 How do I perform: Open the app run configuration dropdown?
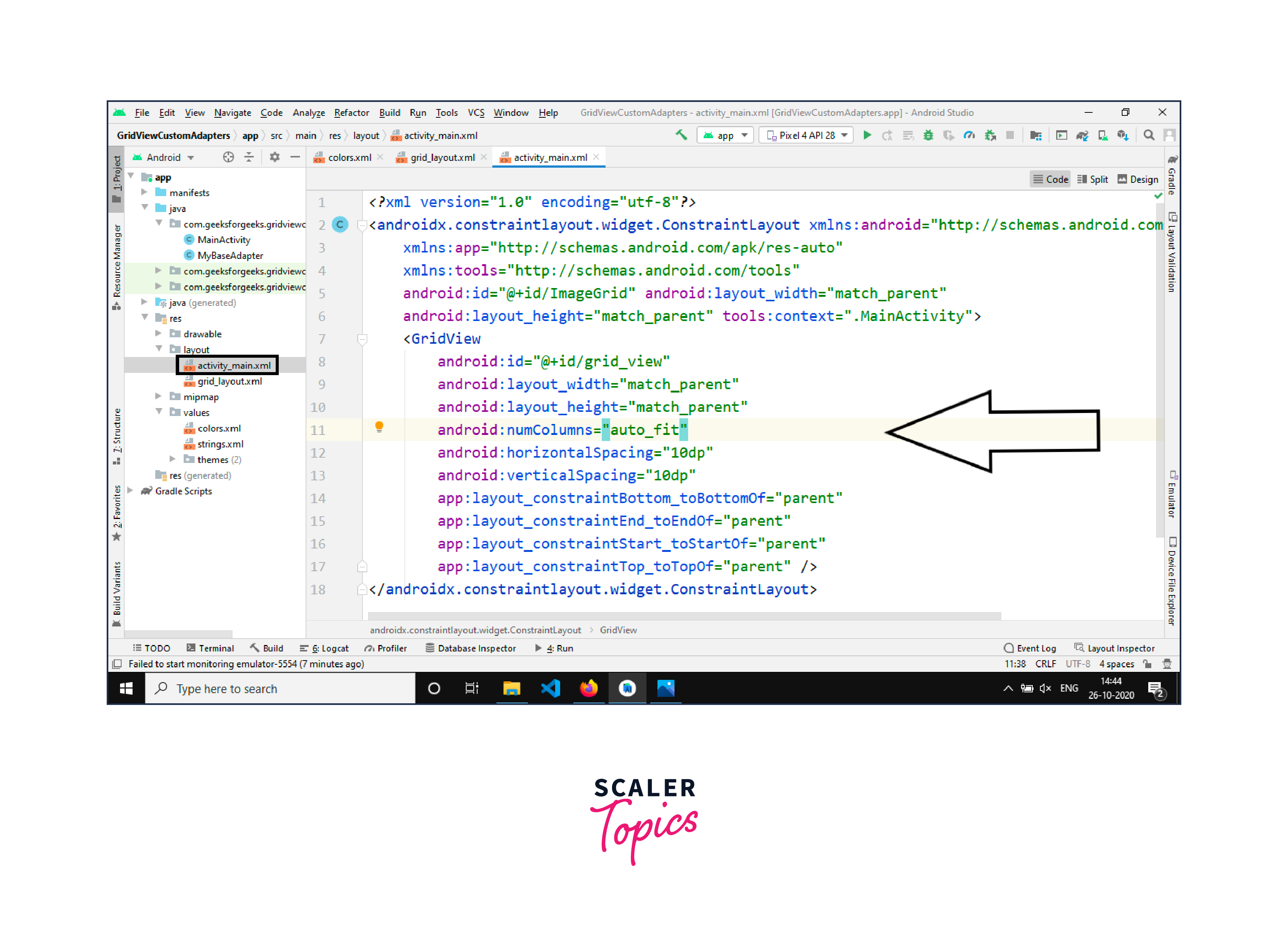click(726, 135)
